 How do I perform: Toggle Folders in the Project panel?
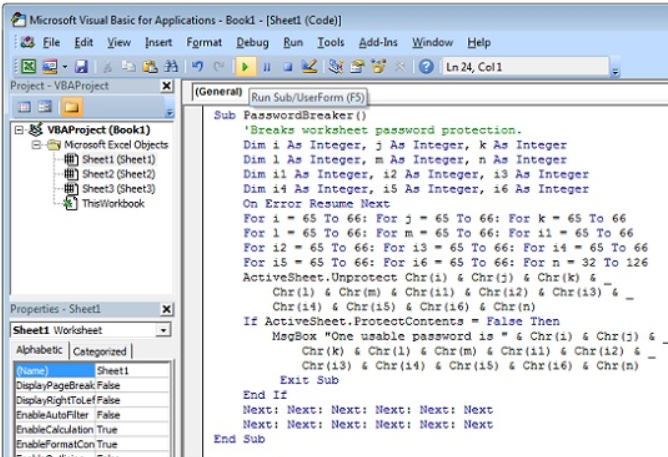click(x=73, y=106)
